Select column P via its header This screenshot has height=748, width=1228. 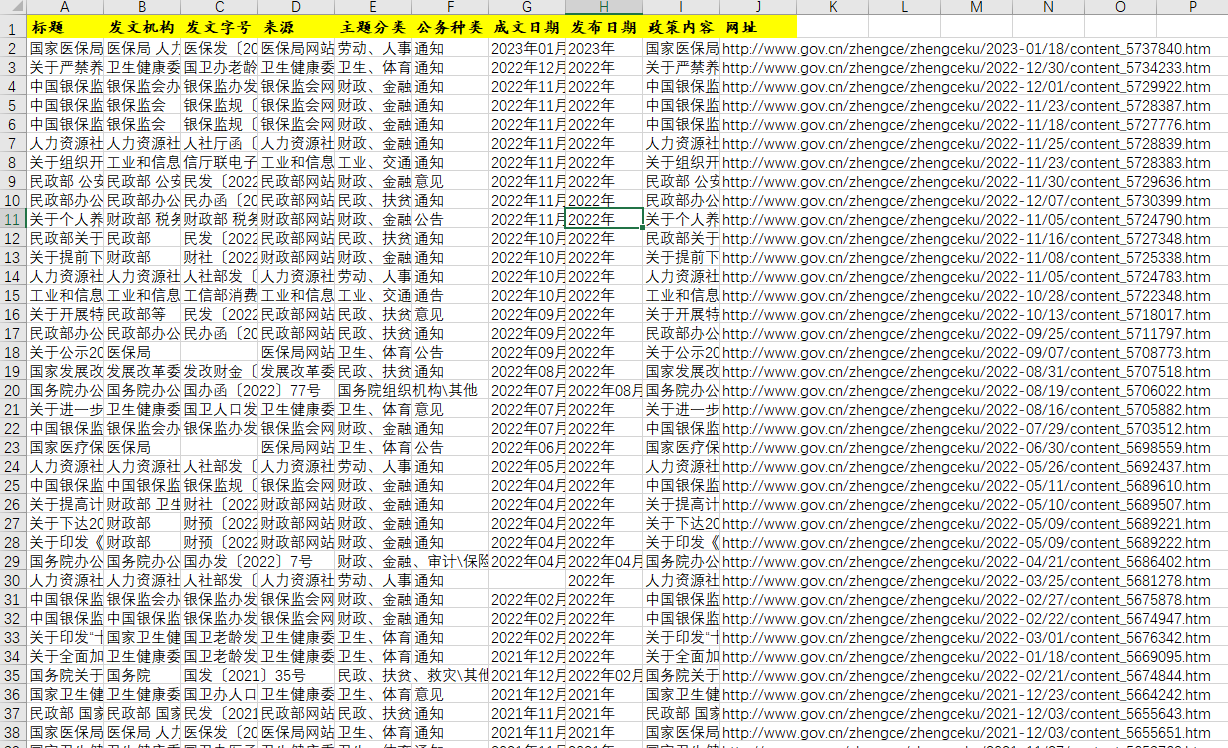[x=1192, y=7]
